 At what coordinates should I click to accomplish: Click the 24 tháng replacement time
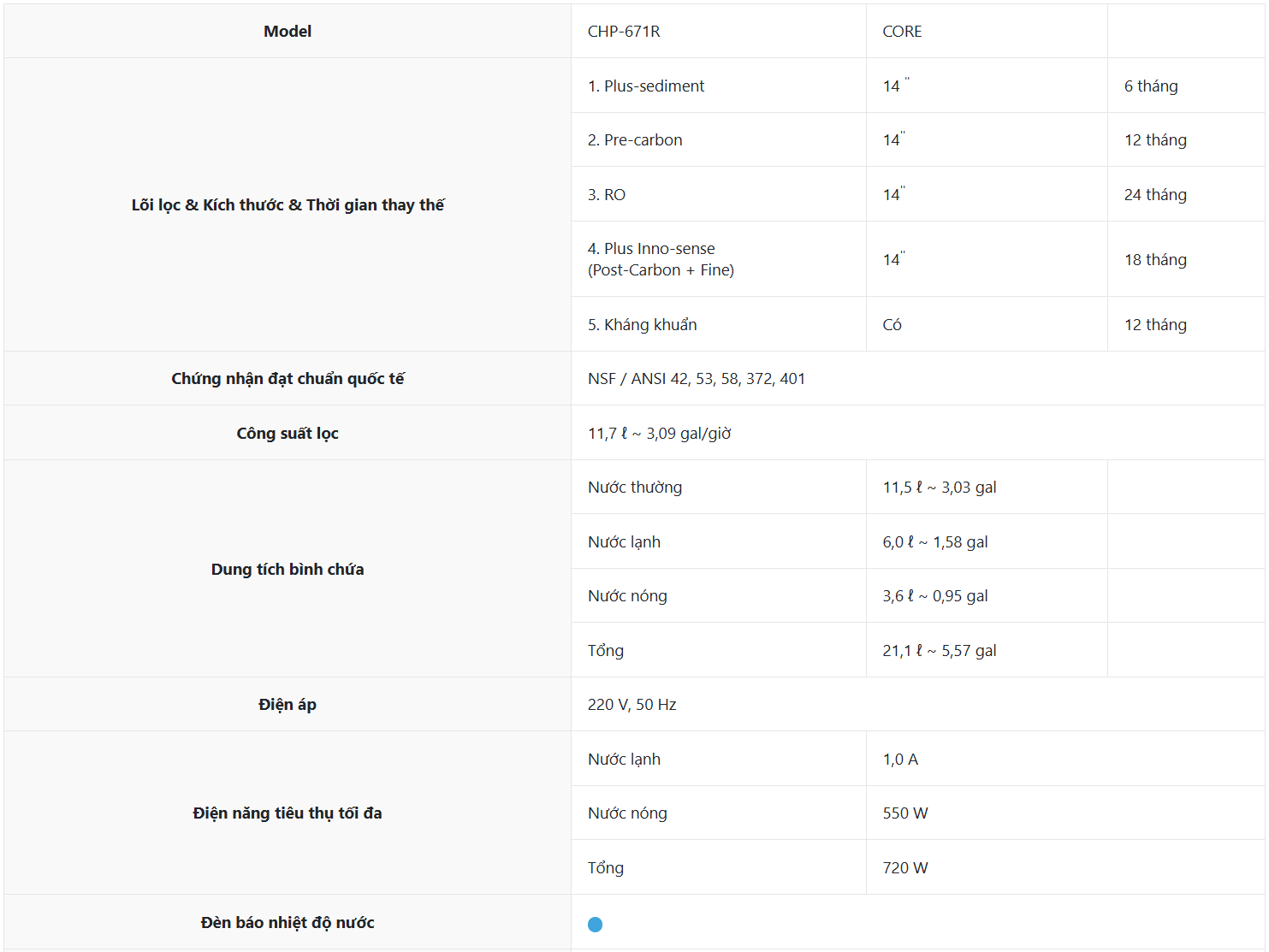click(x=1155, y=195)
